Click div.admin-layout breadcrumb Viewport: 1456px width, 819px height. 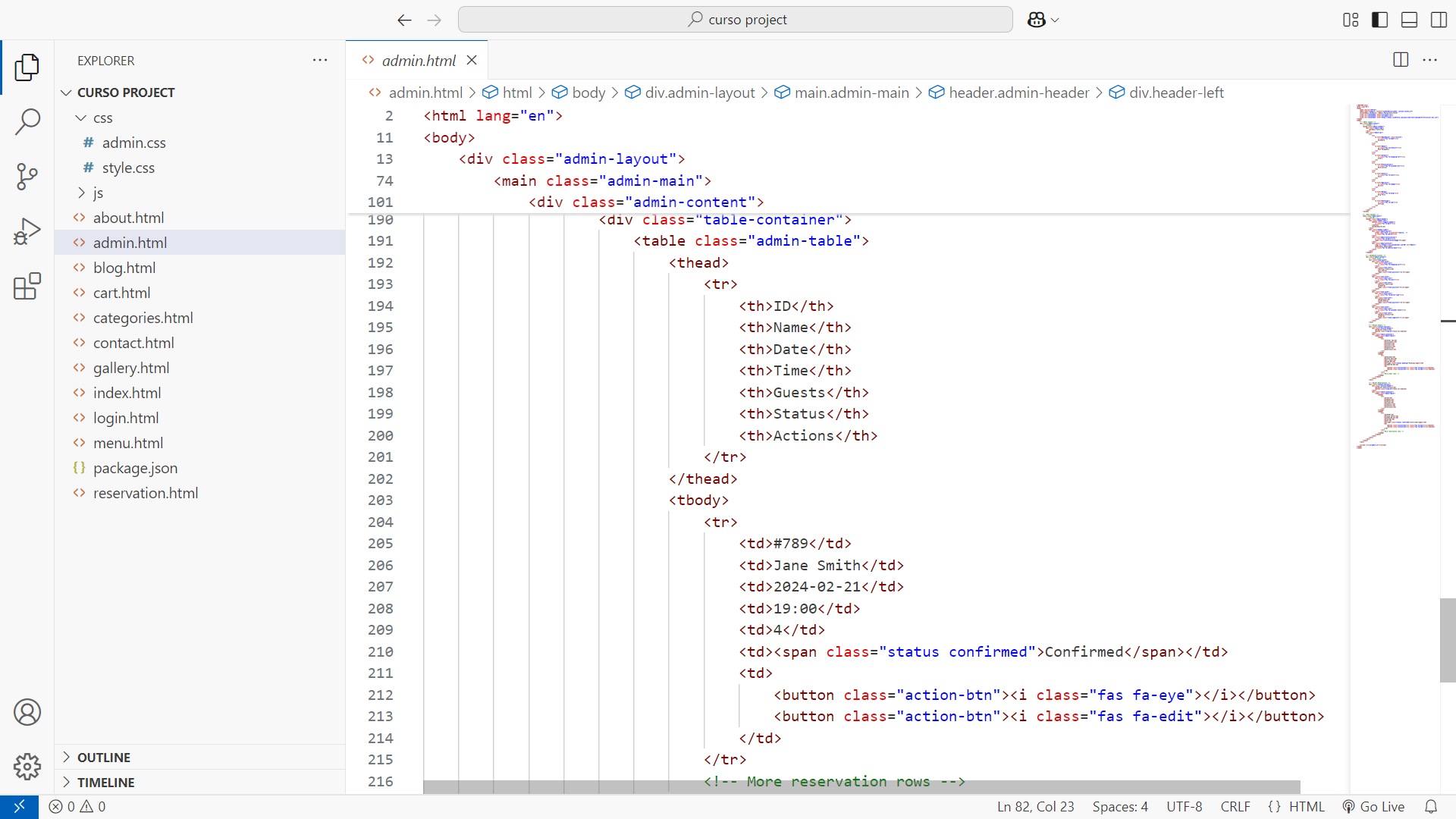click(x=690, y=93)
